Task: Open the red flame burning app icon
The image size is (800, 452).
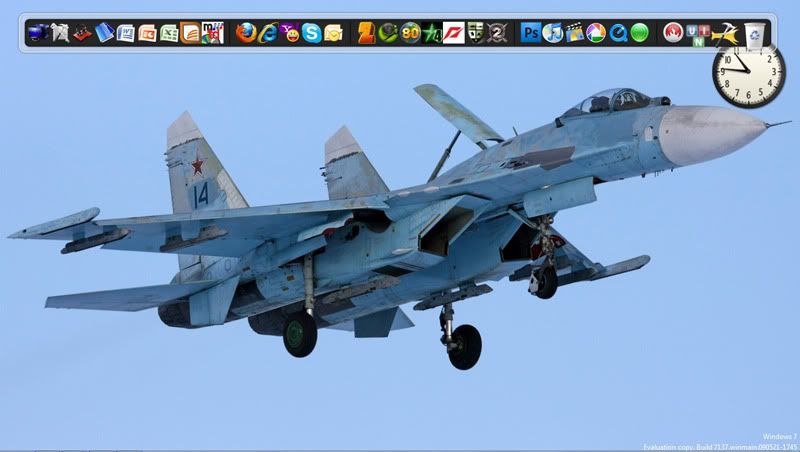Action: [x=673, y=33]
